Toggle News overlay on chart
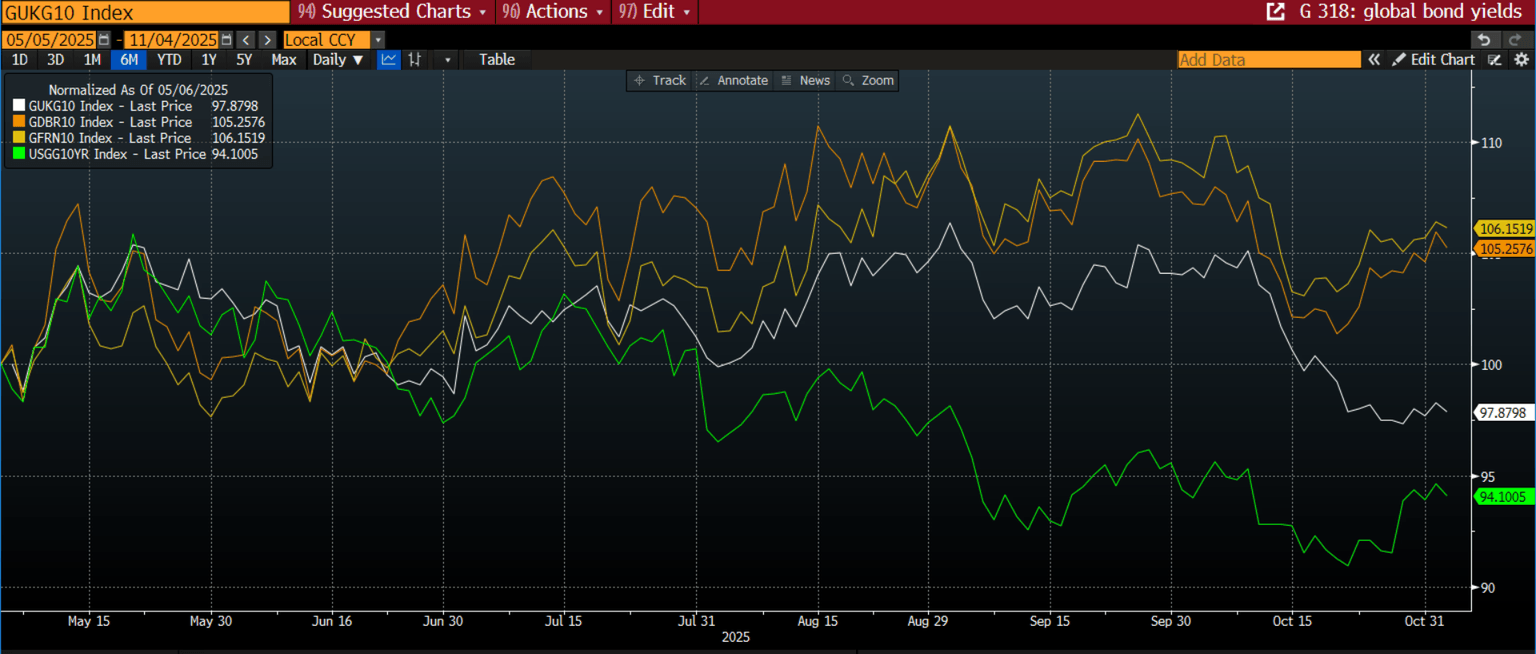Image resolution: width=1536 pixels, height=654 pixels. tap(805, 80)
